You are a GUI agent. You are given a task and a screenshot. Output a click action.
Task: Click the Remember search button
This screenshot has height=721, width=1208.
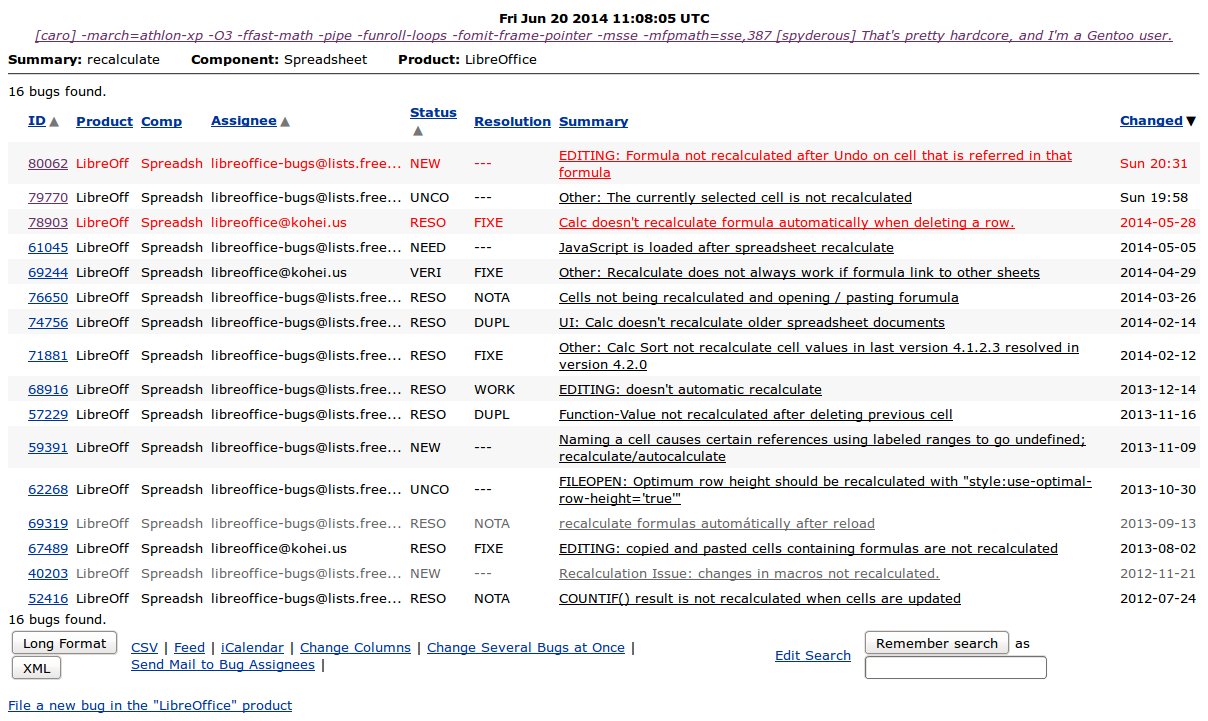click(937, 643)
